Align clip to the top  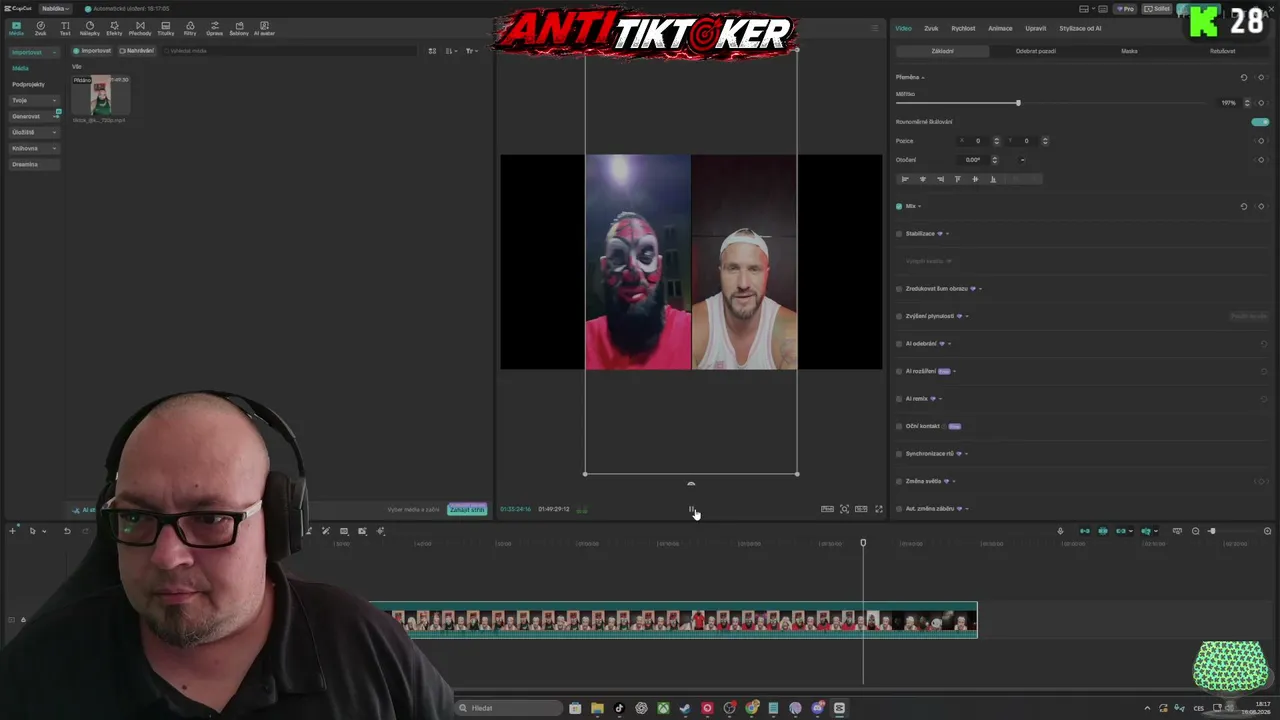click(957, 179)
